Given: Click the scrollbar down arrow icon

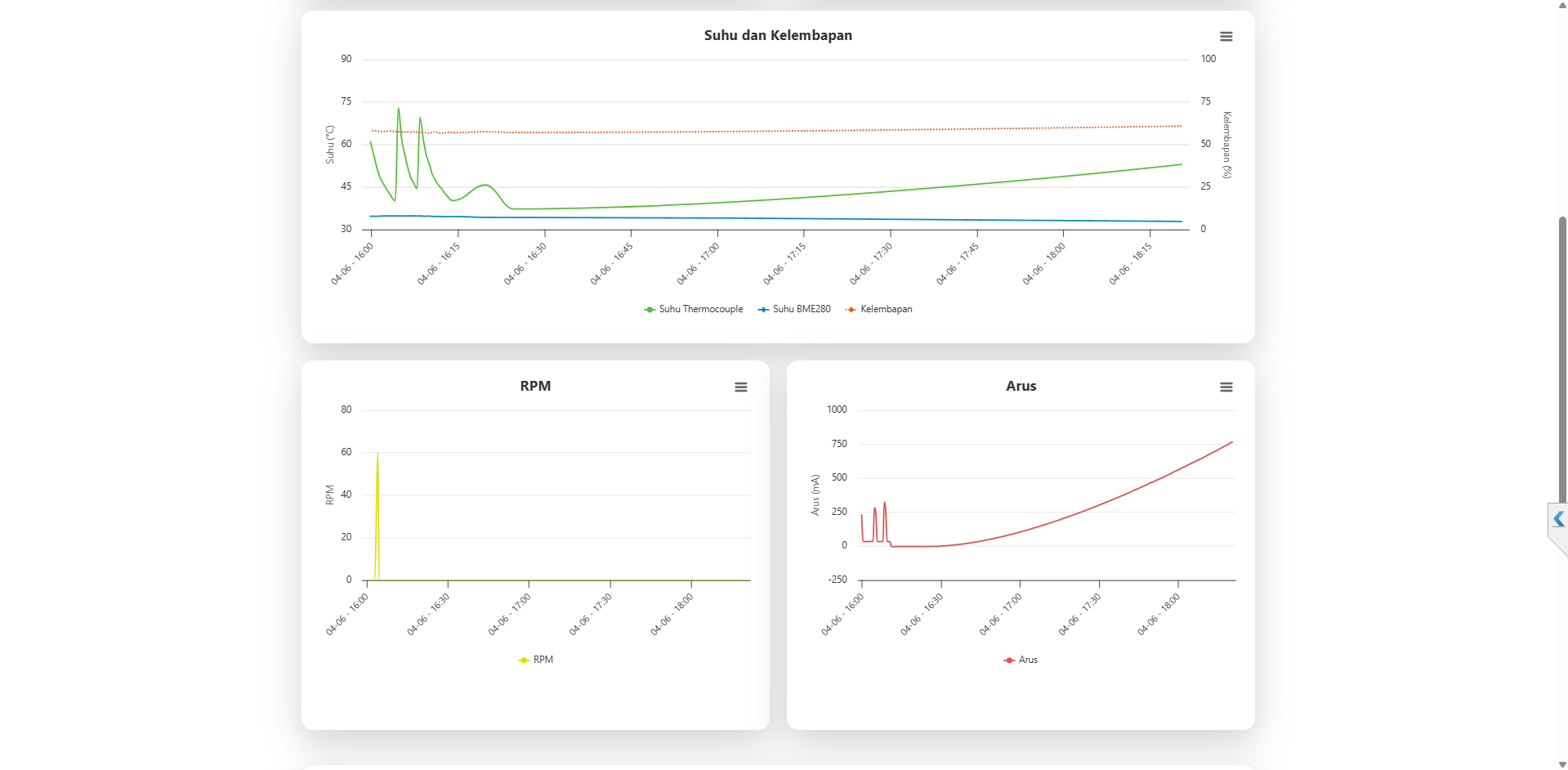Looking at the screenshot, I should click(x=1561, y=764).
